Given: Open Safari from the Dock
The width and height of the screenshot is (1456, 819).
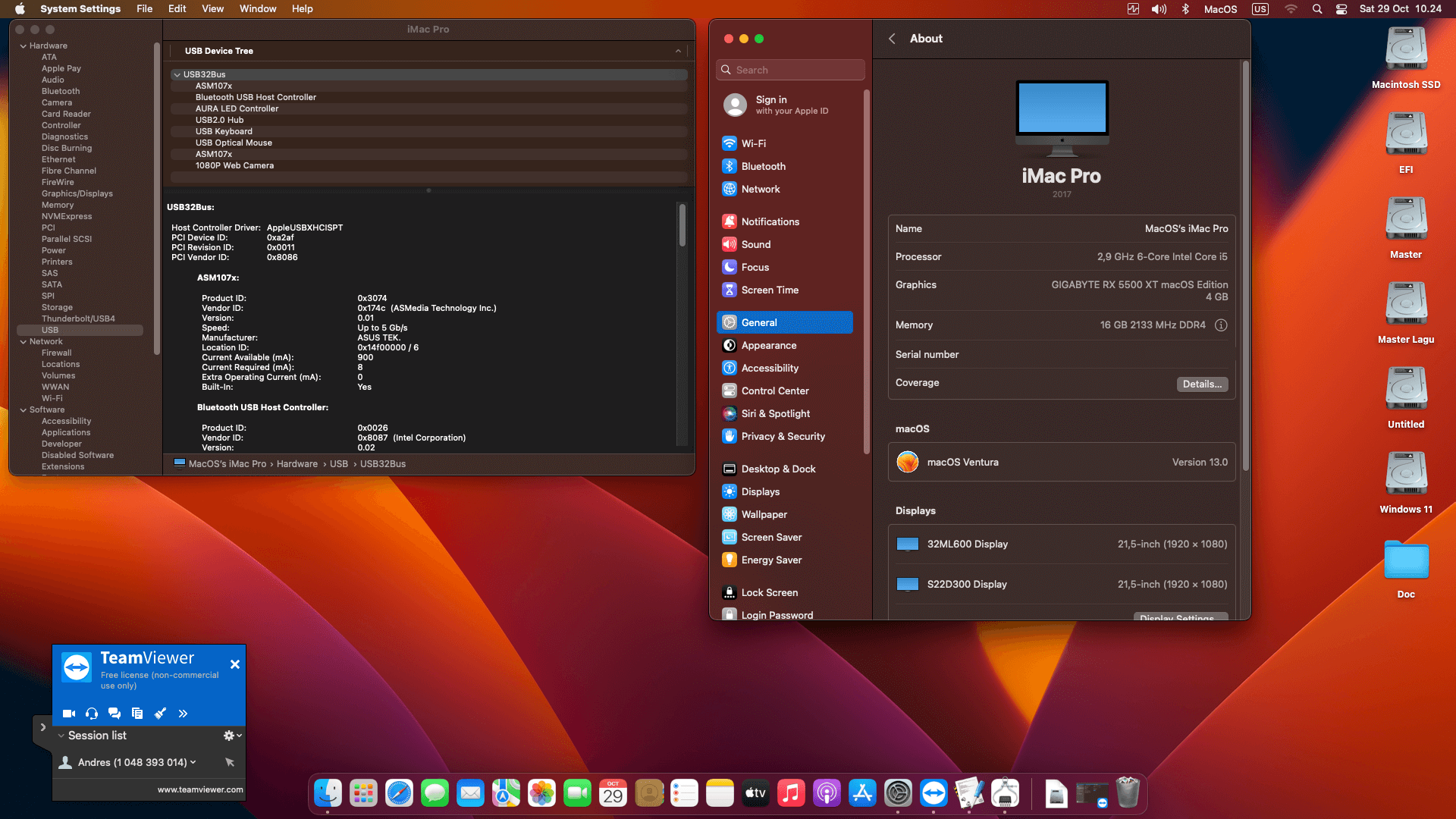Looking at the screenshot, I should click(x=399, y=794).
